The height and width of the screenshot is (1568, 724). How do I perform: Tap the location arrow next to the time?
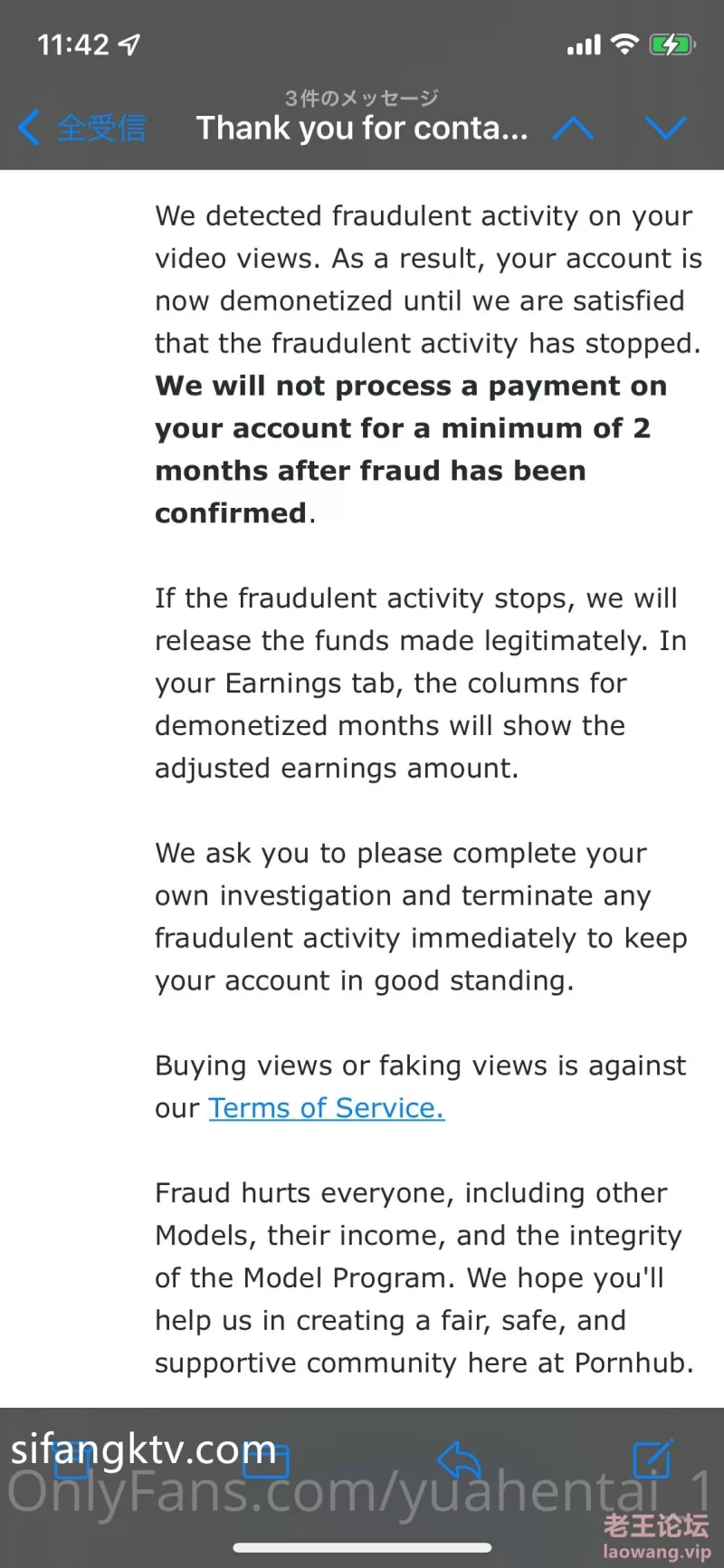click(130, 44)
